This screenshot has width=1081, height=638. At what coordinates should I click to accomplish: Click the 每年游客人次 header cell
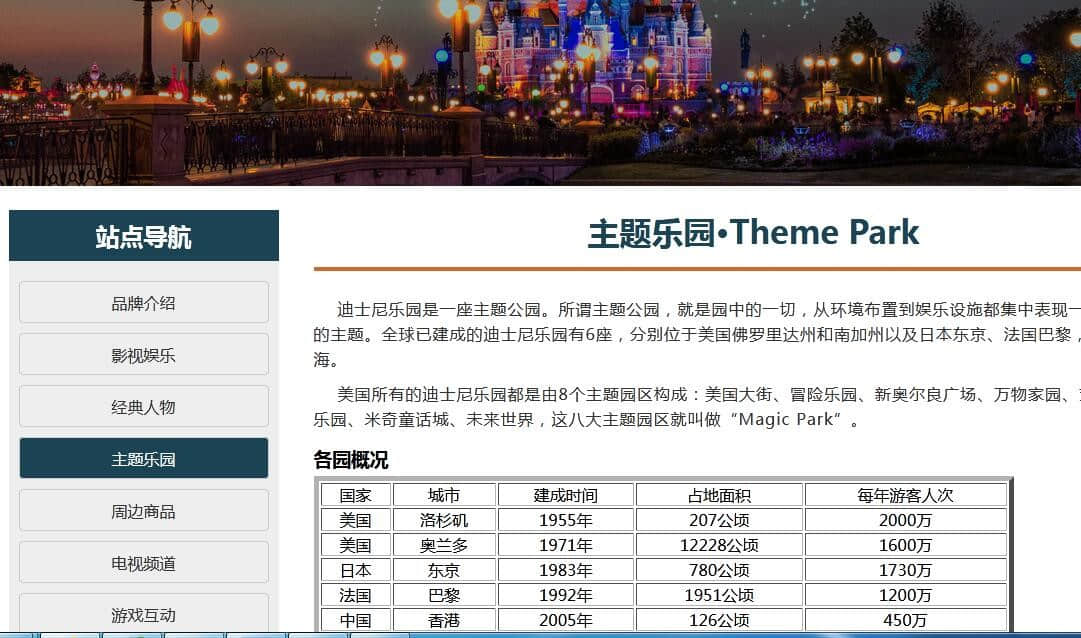pos(905,495)
